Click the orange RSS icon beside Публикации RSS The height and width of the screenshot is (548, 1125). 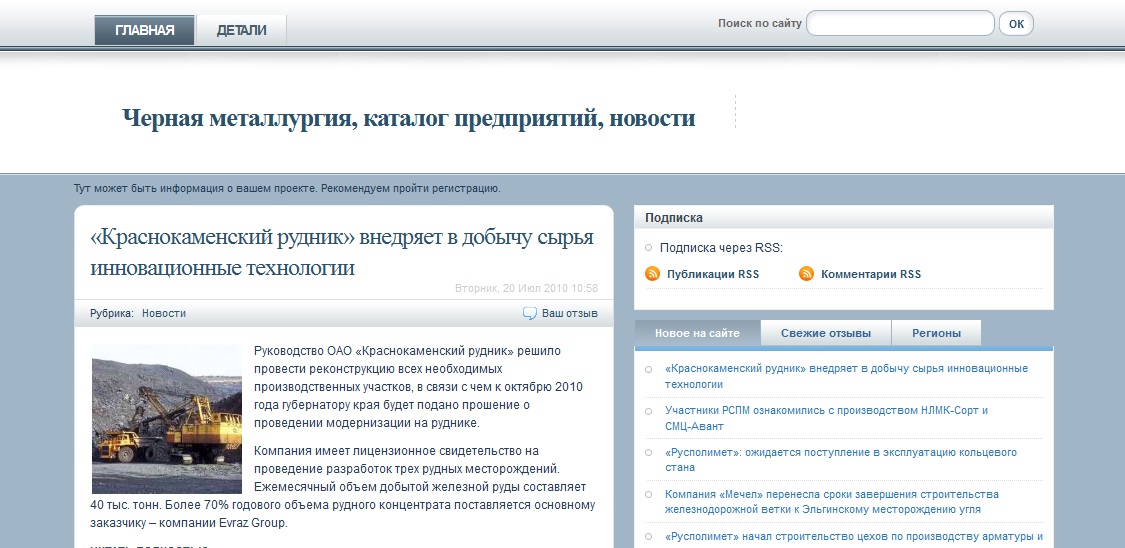[x=652, y=273]
